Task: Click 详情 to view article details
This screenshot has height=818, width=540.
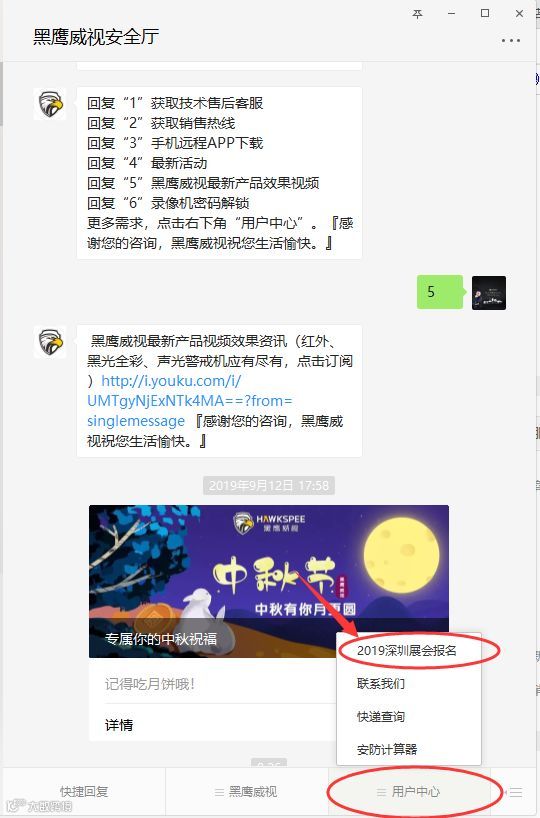Action: [119, 725]
